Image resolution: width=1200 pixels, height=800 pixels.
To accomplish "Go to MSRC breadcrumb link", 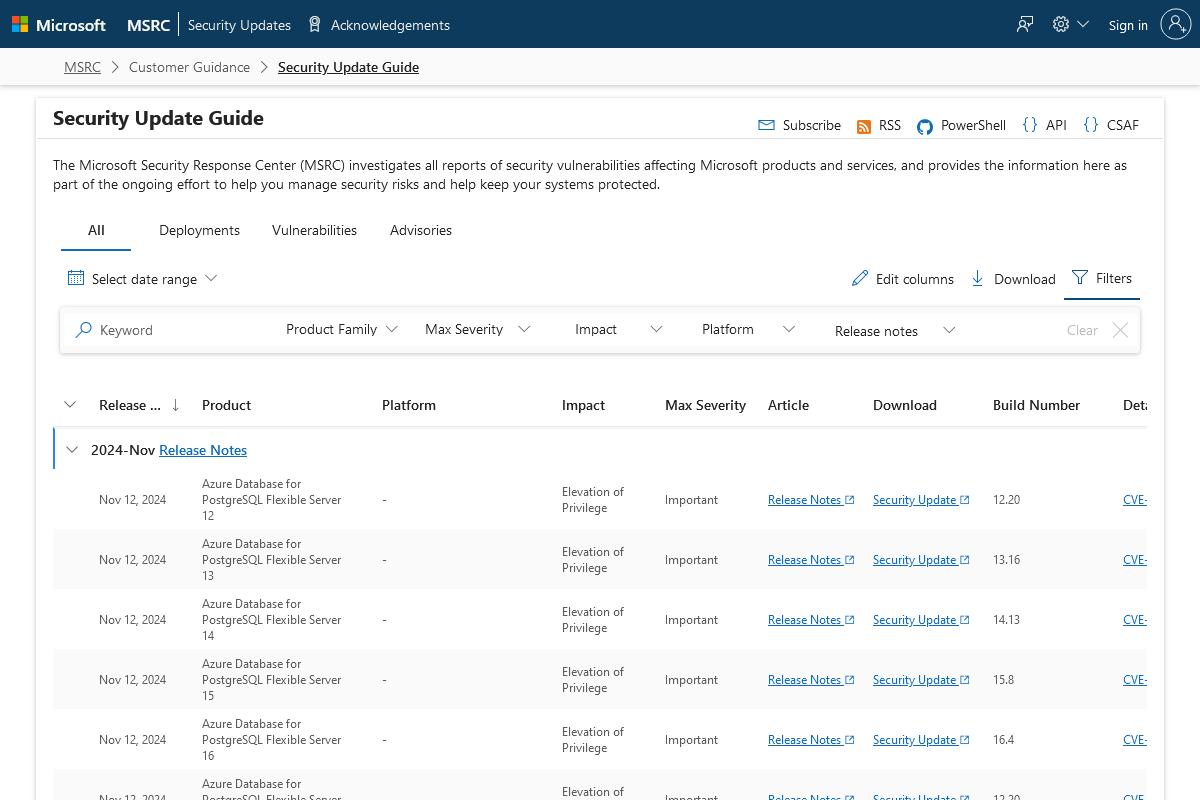I will pos(82,67).
